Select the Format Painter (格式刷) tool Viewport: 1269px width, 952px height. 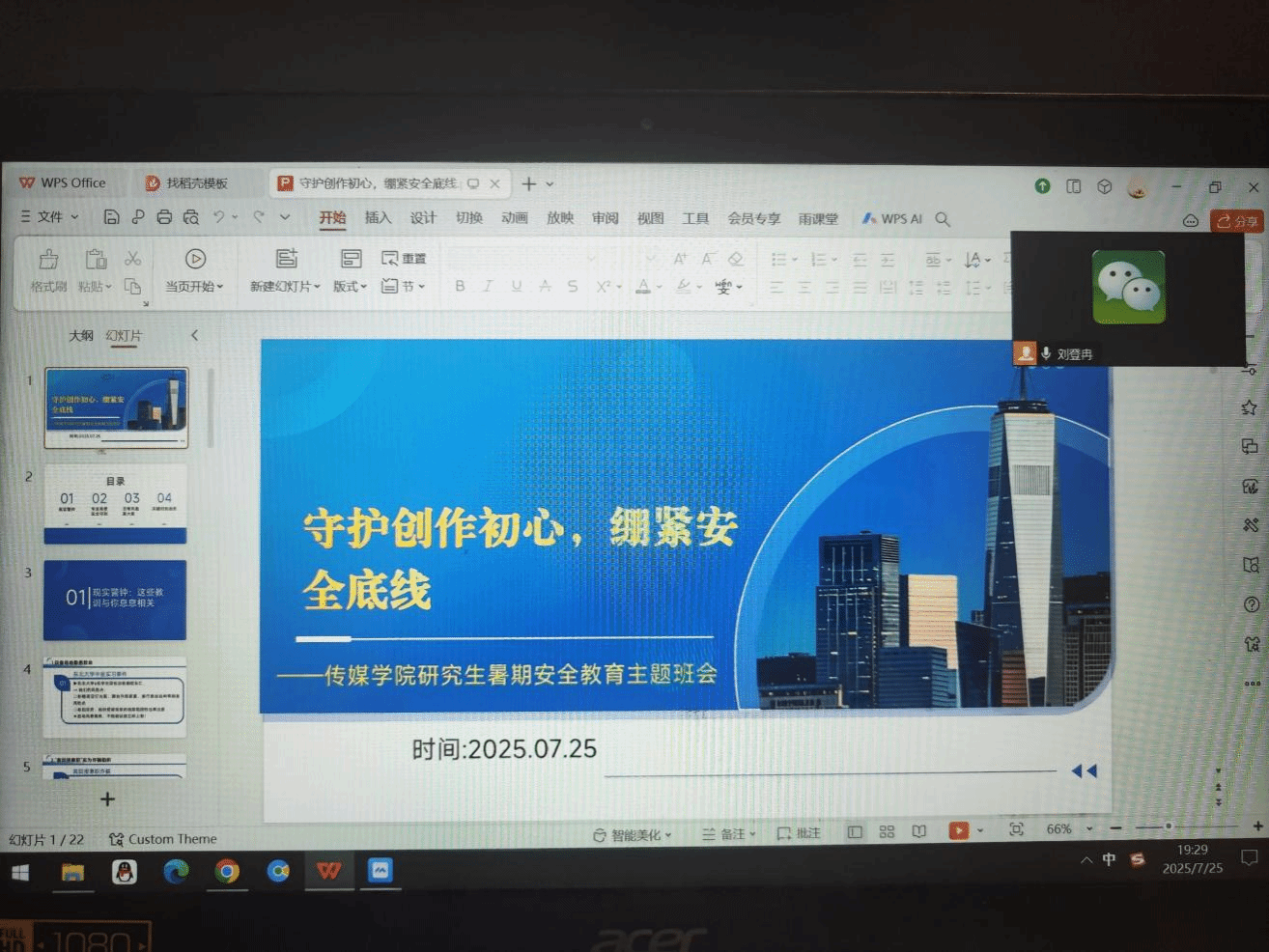pos(48,269)
